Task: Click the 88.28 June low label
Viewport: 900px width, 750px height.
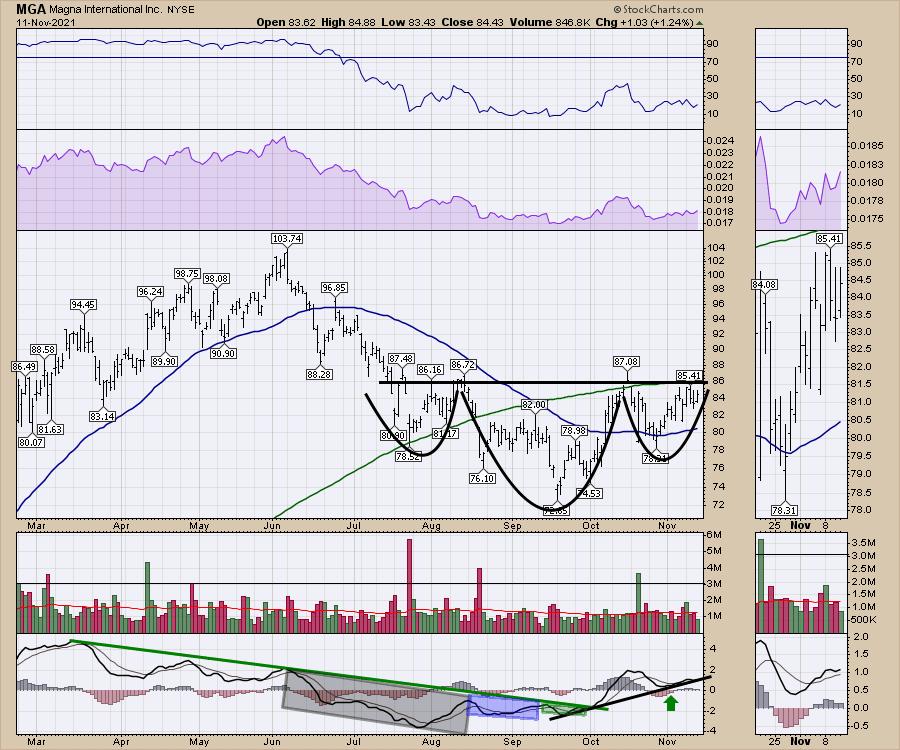Action: (318, 375)
